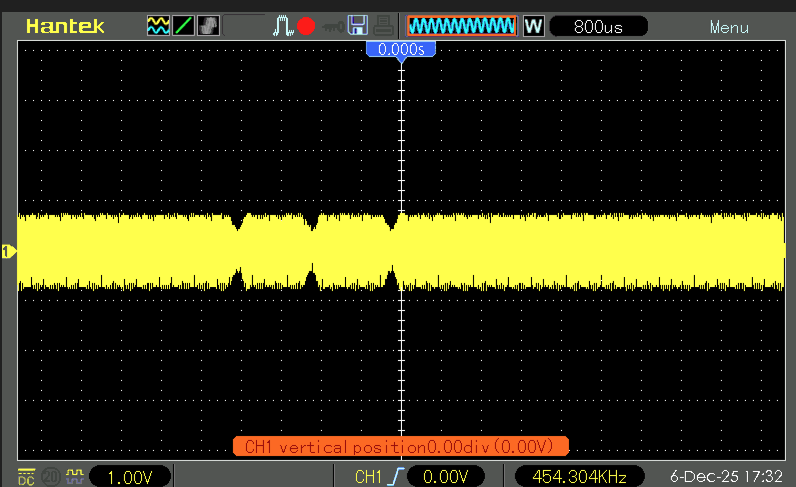Click the pulse trigger status icon

(x=283, y=26)
